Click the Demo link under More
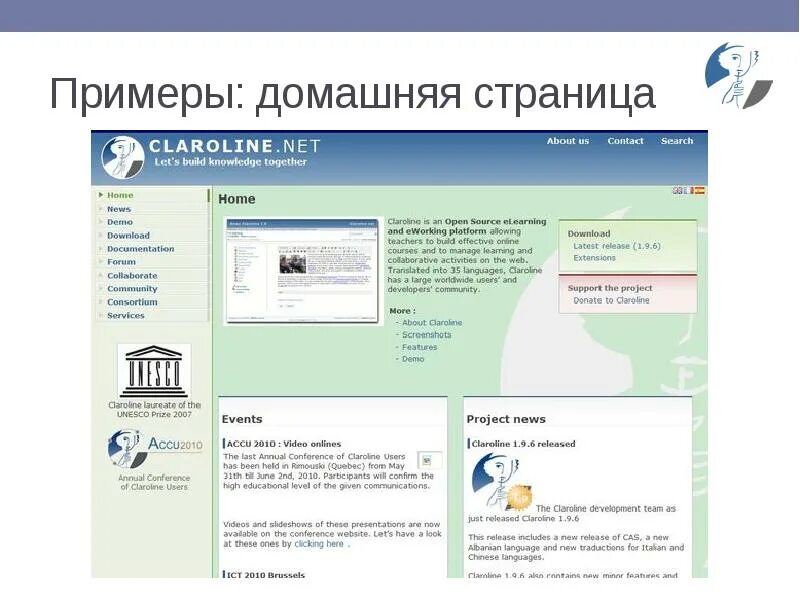 (413, 359)
